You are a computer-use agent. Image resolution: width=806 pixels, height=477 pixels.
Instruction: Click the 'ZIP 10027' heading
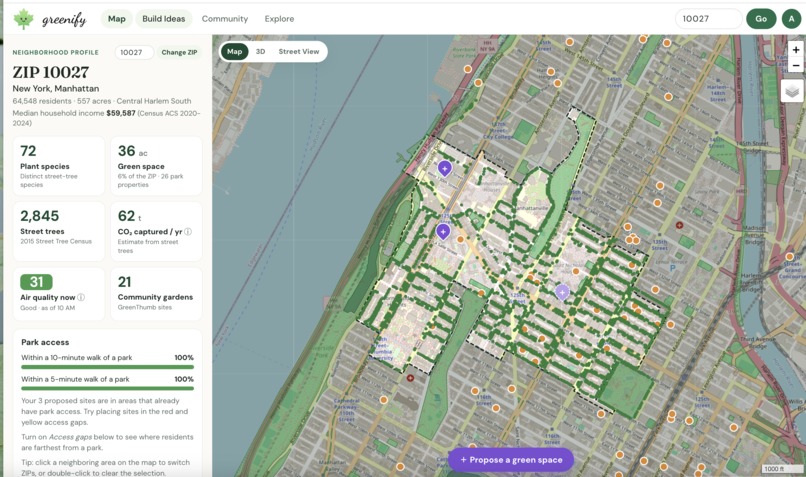point(51,72)
